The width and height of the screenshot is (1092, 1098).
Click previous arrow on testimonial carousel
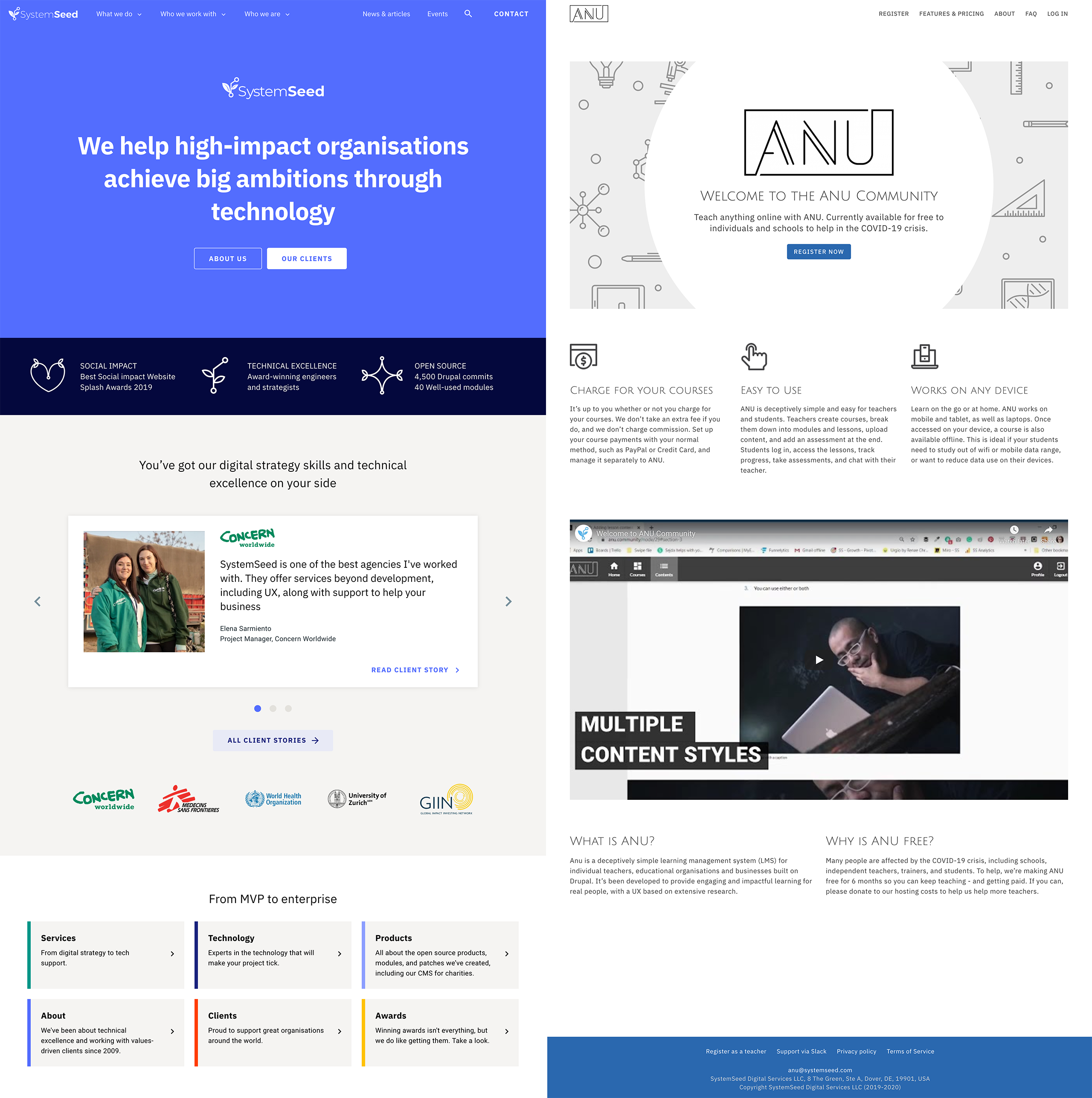[37, 601]
